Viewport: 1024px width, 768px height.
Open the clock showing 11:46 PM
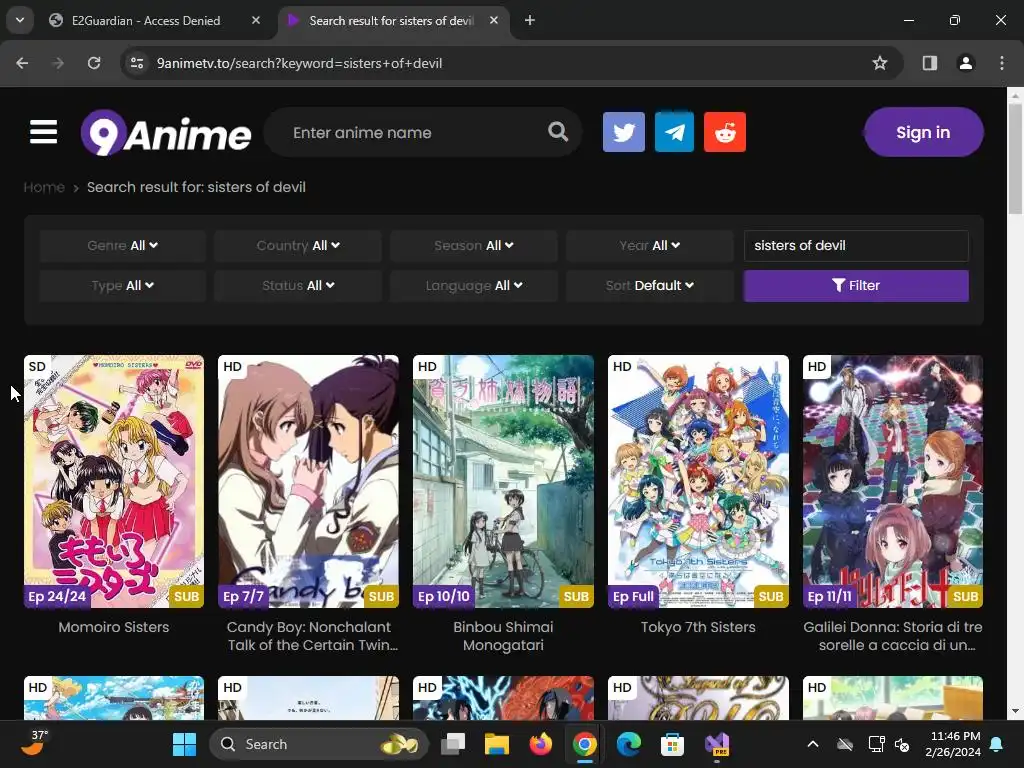(953, 744)
